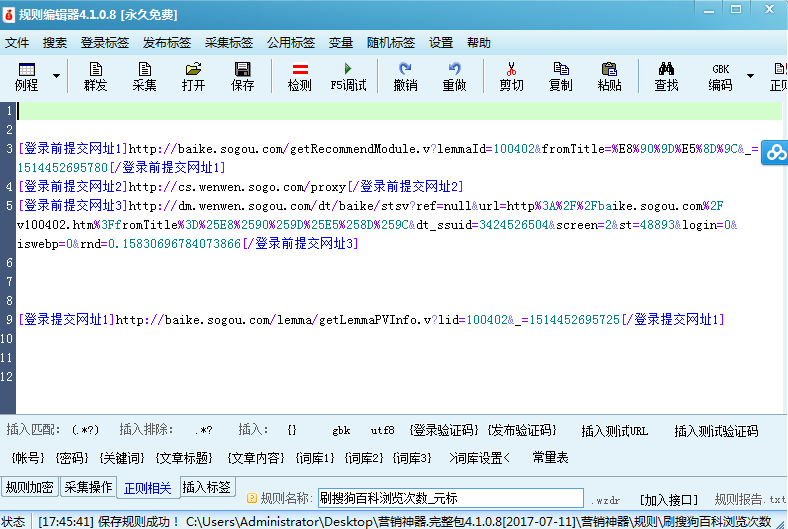Click the partially visible 正则 toolbar icon

point(778,76)
